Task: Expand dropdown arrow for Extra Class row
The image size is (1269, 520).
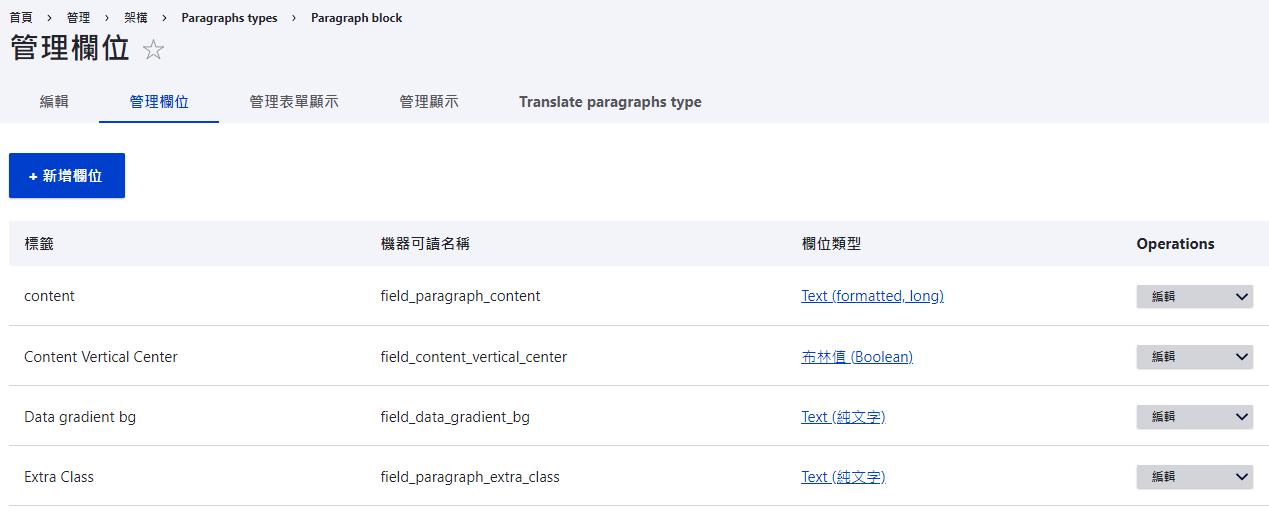Action: (1242, 478)
